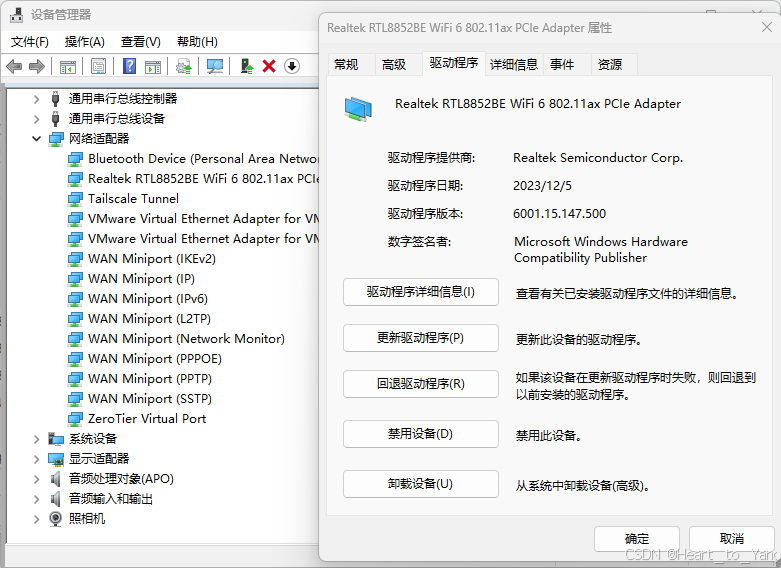
Task: Open the 查看(V) menu
Action: tap(141, 42)
